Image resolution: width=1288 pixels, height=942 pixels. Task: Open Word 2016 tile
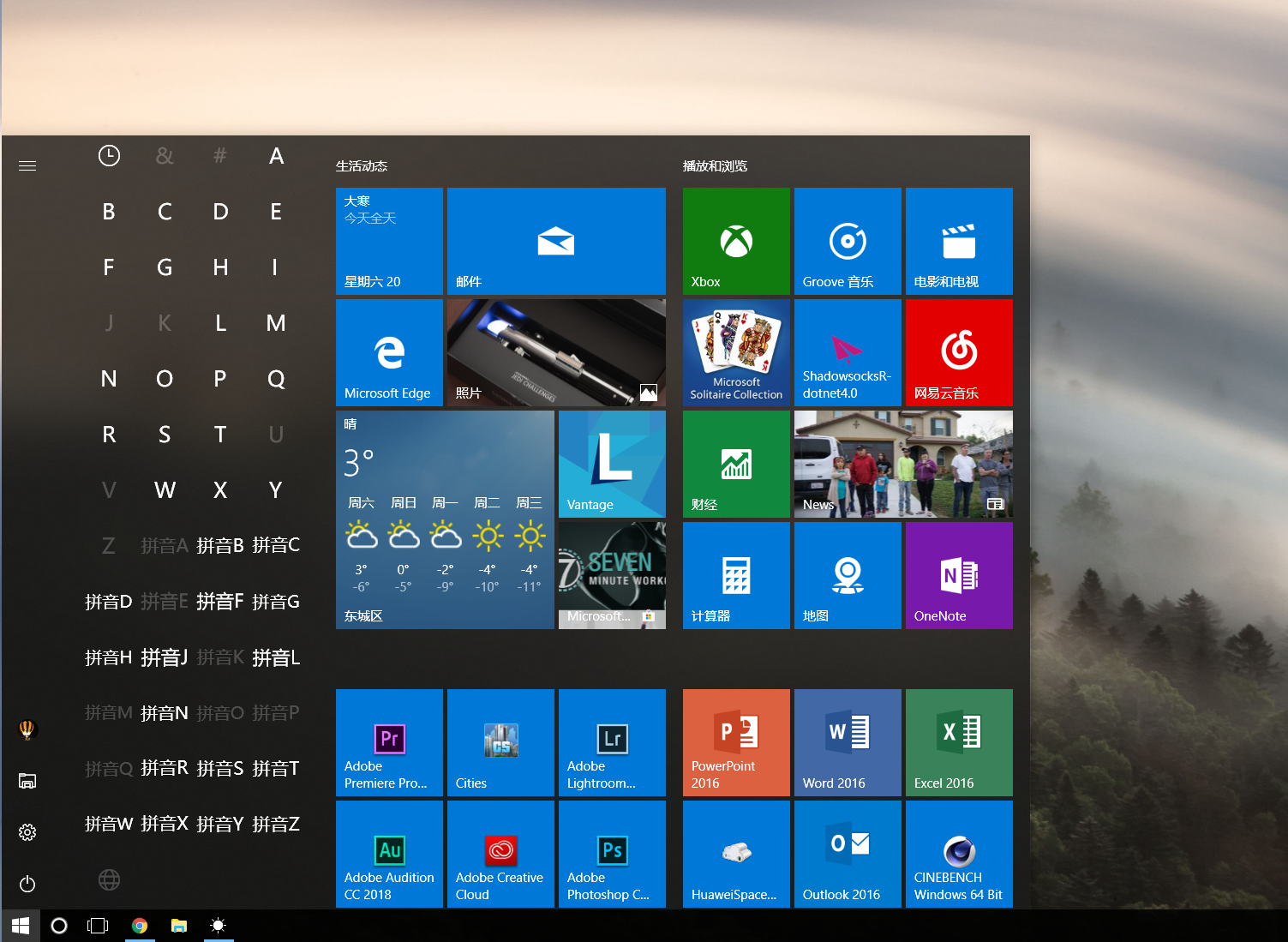(x=848, y=742)
